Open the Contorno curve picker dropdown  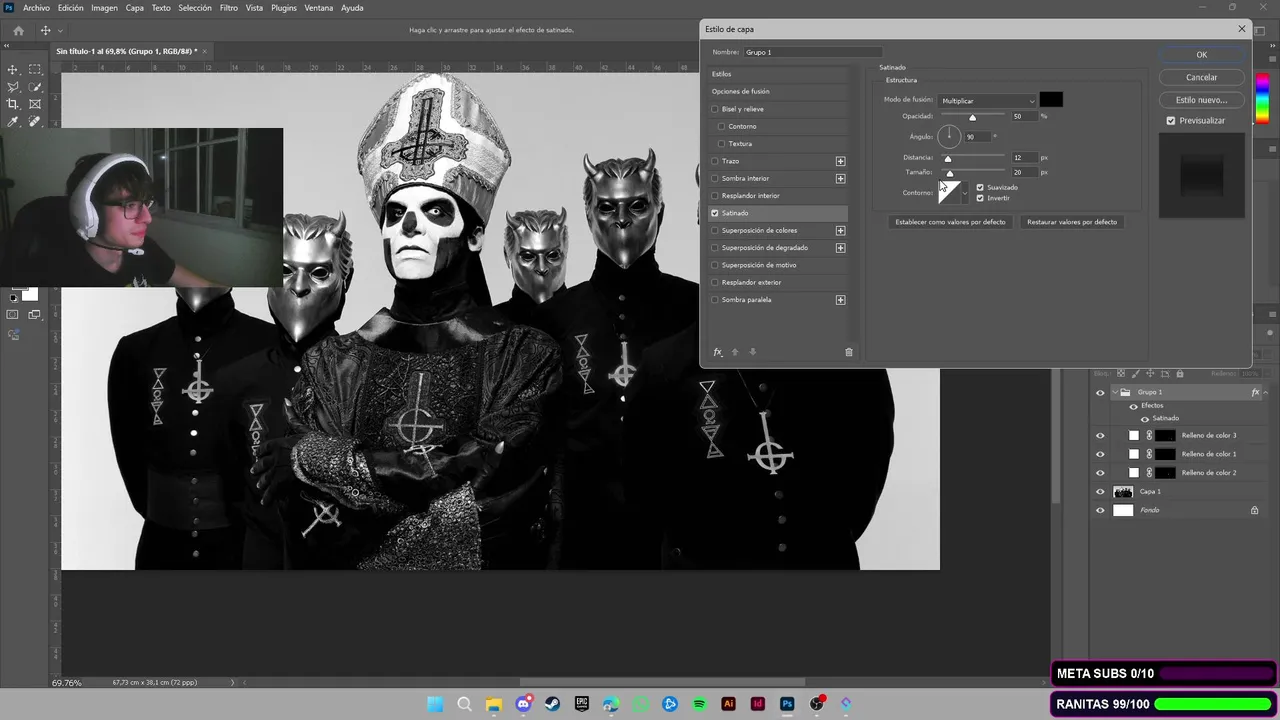click(x=965, y=192)
